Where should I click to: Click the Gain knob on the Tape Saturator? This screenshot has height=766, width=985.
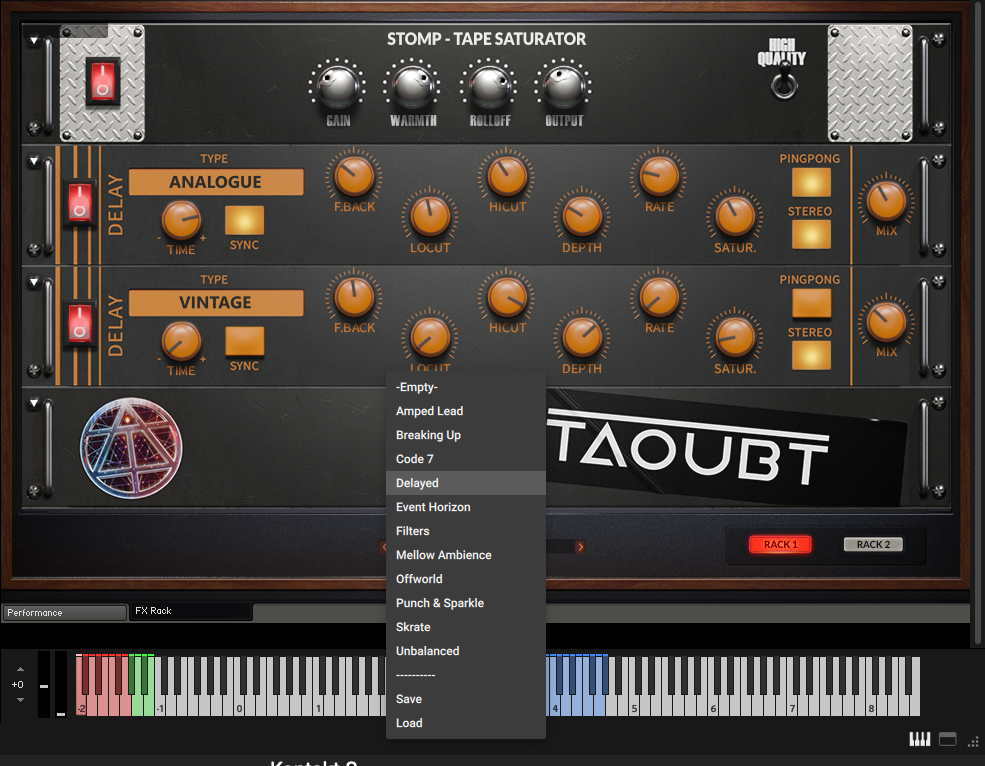(x=337, y=88)
